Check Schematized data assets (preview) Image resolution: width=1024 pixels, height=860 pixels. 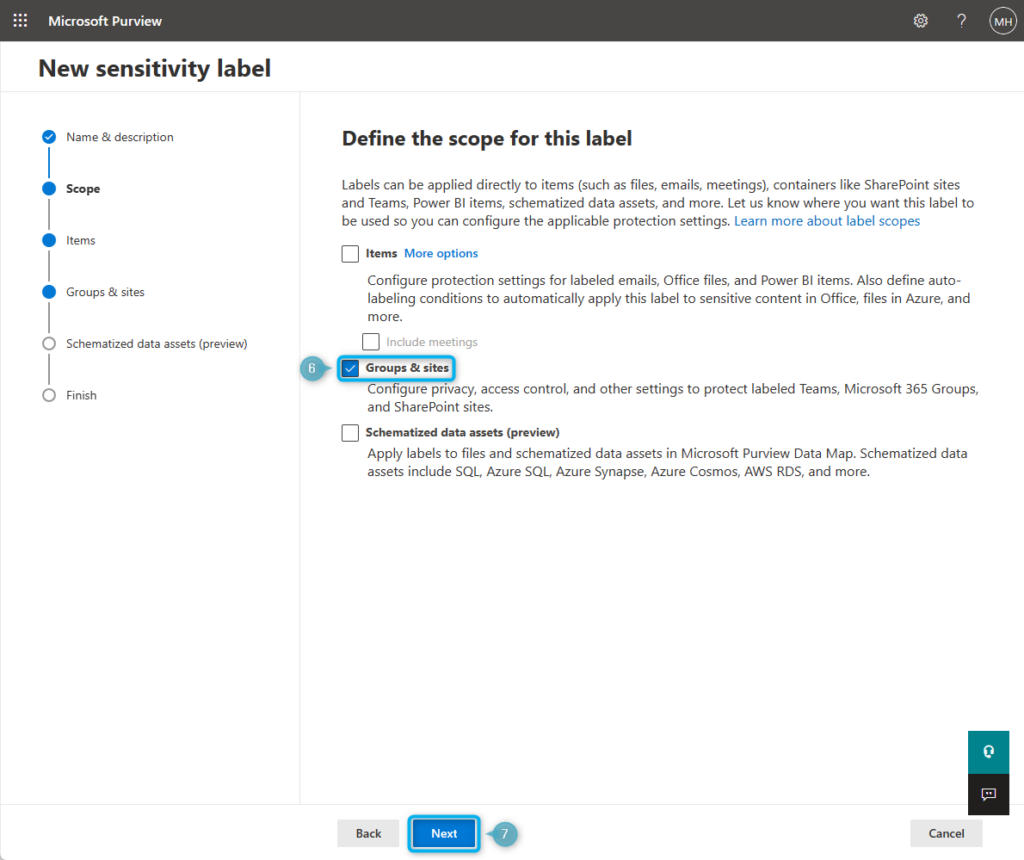(350, 432)
